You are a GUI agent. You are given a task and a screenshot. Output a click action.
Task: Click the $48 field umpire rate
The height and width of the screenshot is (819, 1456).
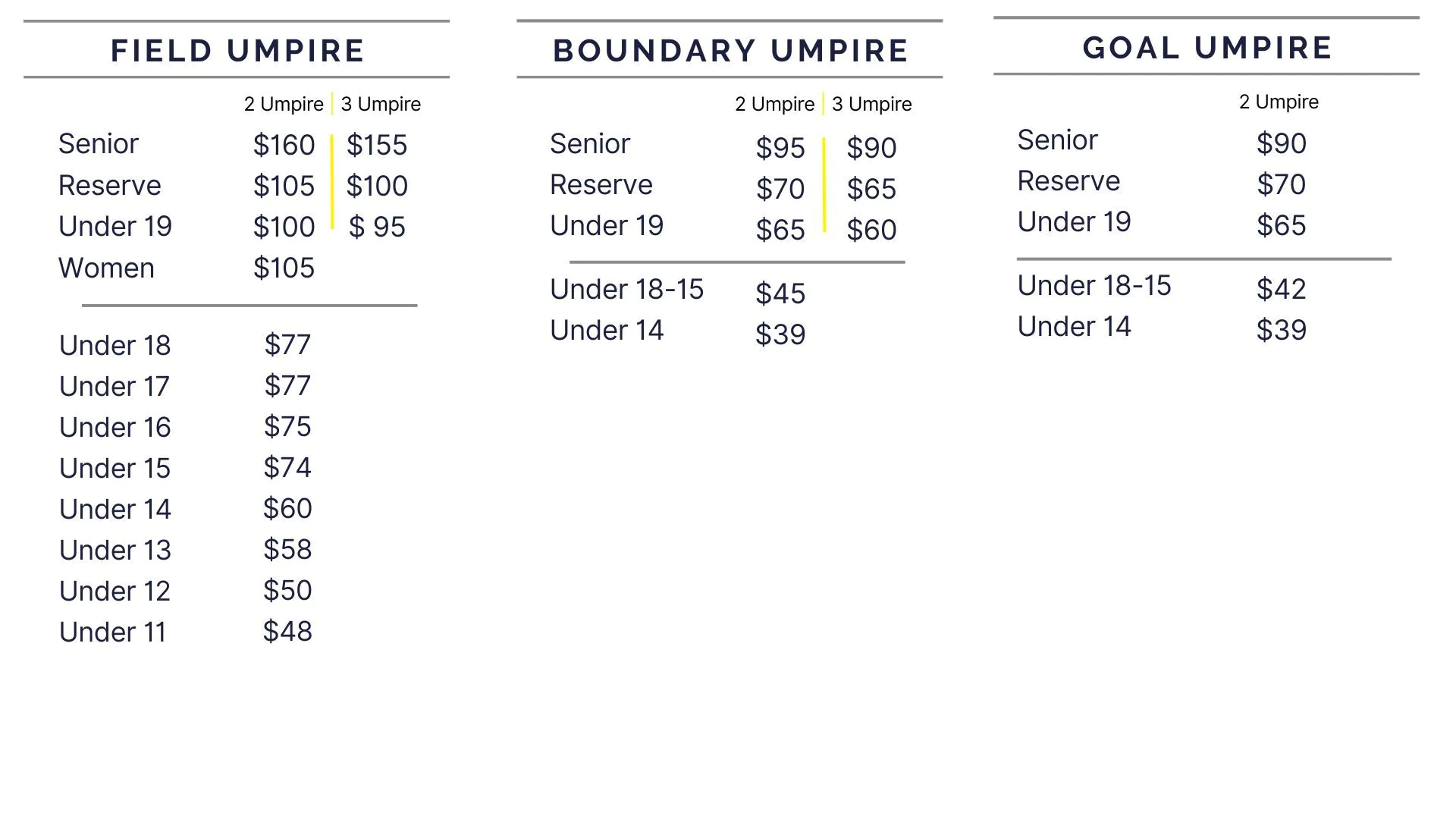point(287,631)
